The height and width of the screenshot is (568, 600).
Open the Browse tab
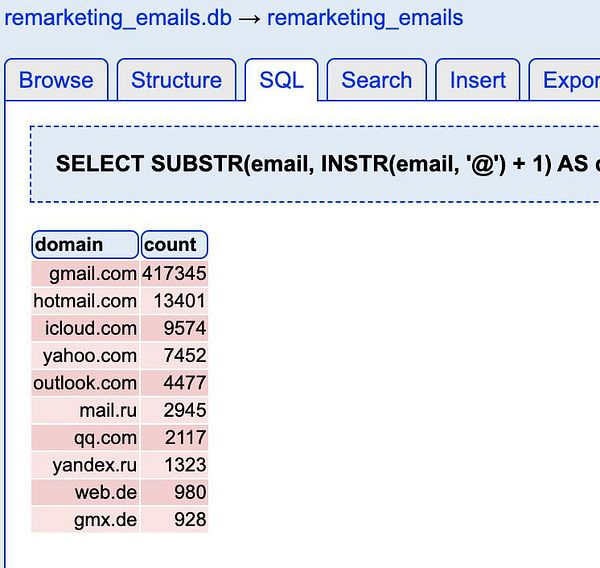pyautogui.click(x=56, y=80)
